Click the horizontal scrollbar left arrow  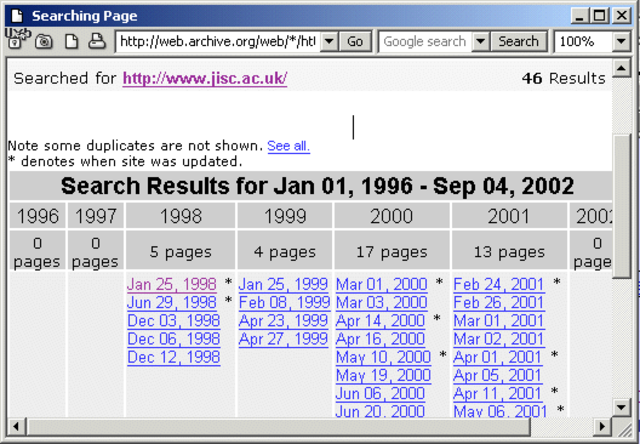pos(16,427)
